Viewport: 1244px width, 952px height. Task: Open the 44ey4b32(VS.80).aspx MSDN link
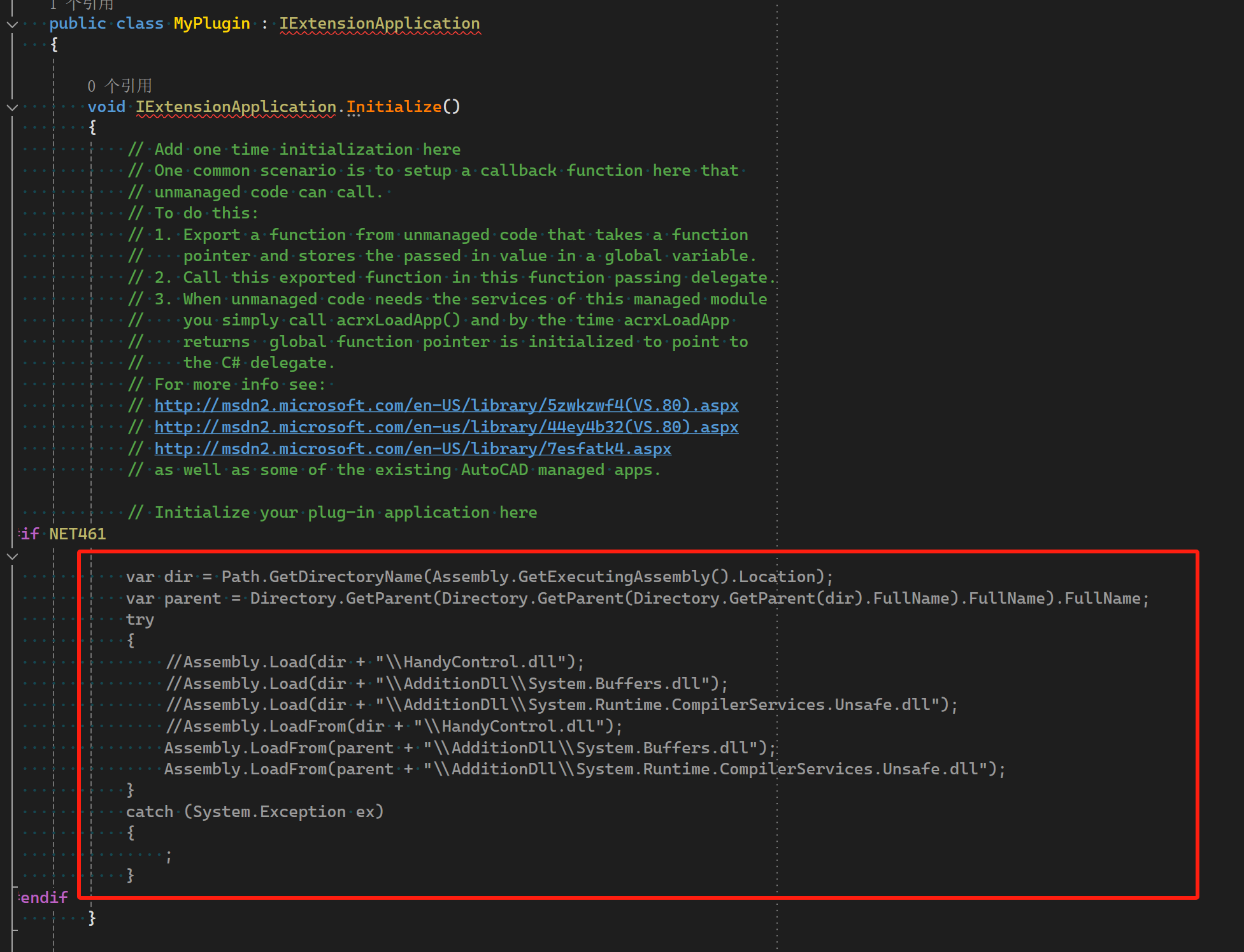coord(446,427)
